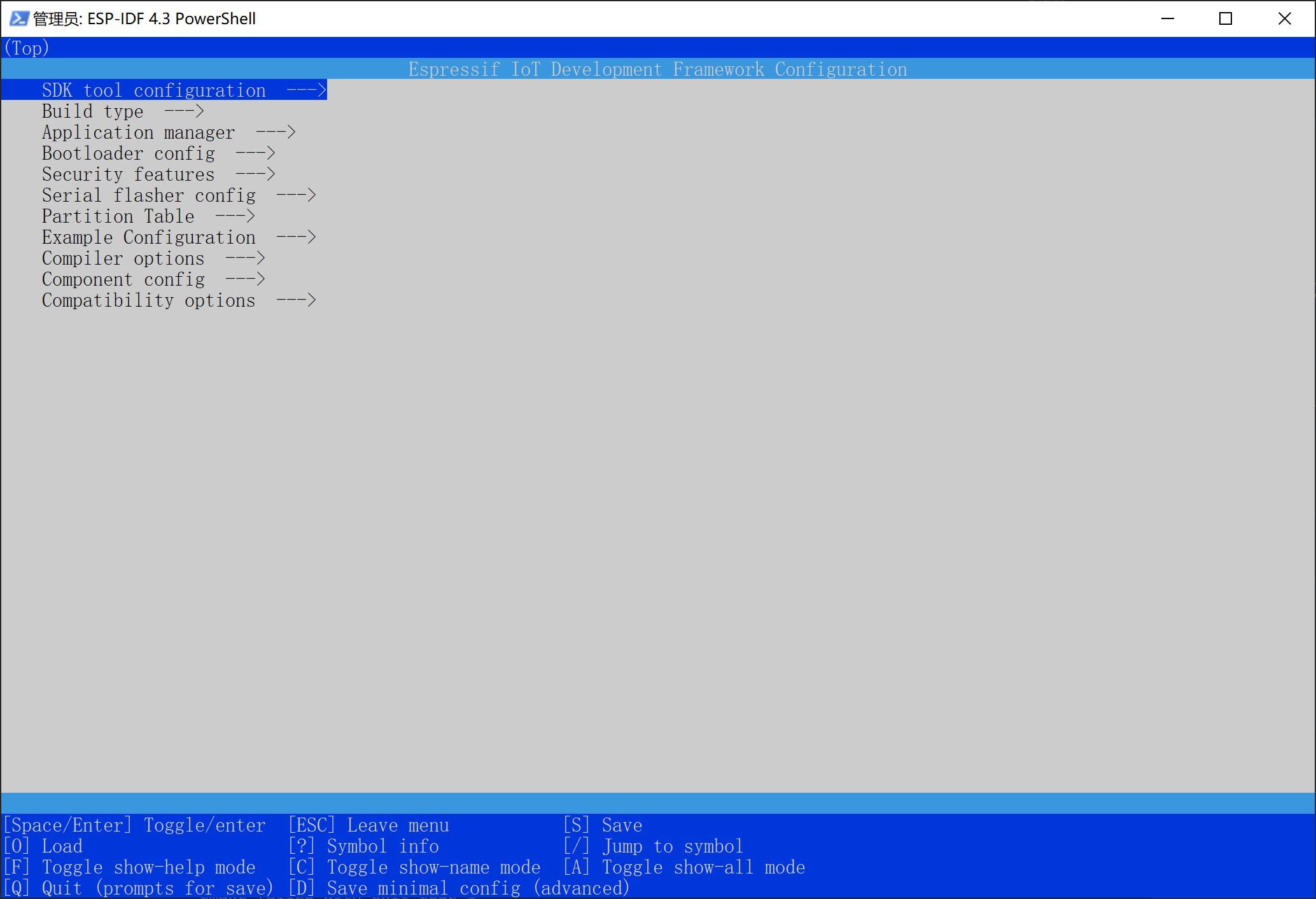Select the Component config entry
The height and width of the screenshot is (899, 1316).
click(x=153, y=279)
